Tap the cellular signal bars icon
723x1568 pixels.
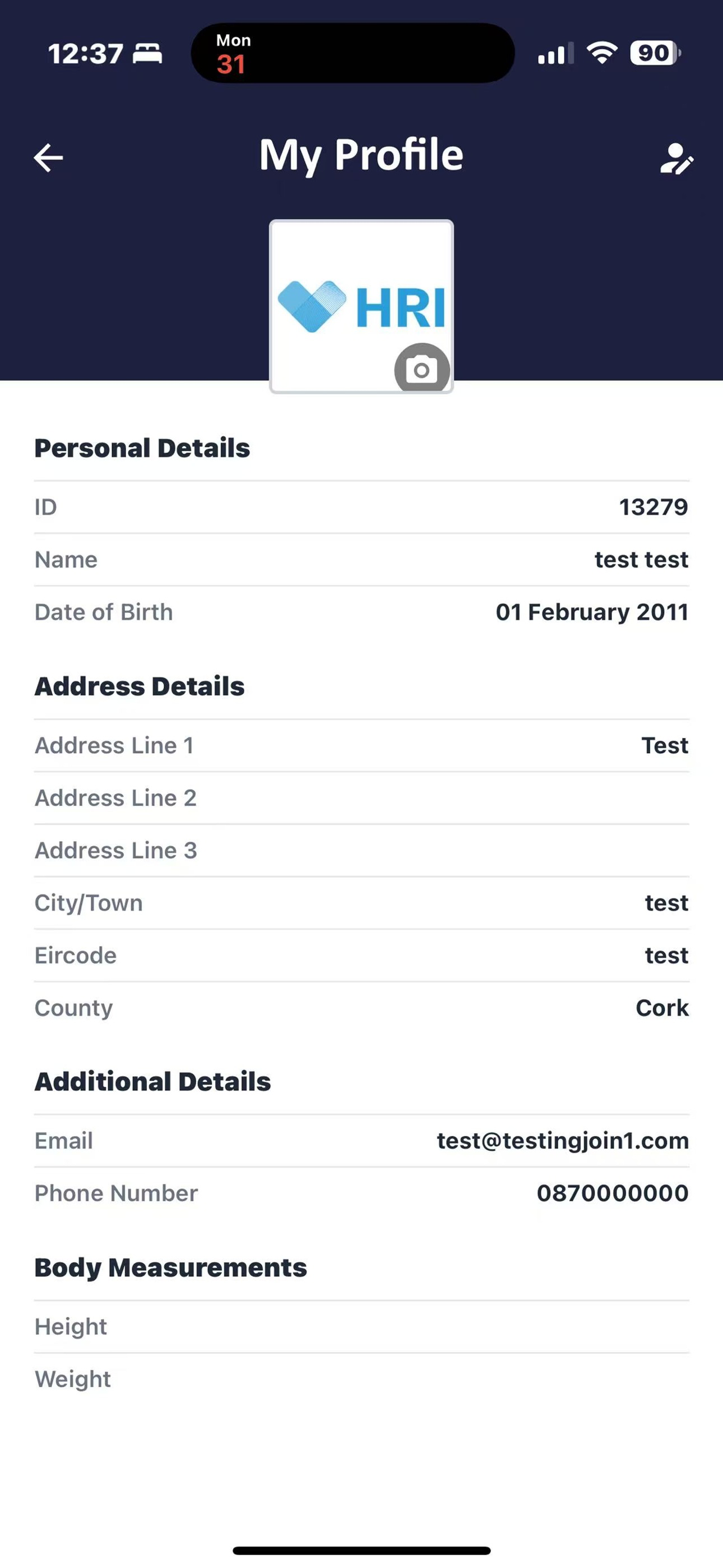[555, 54]
